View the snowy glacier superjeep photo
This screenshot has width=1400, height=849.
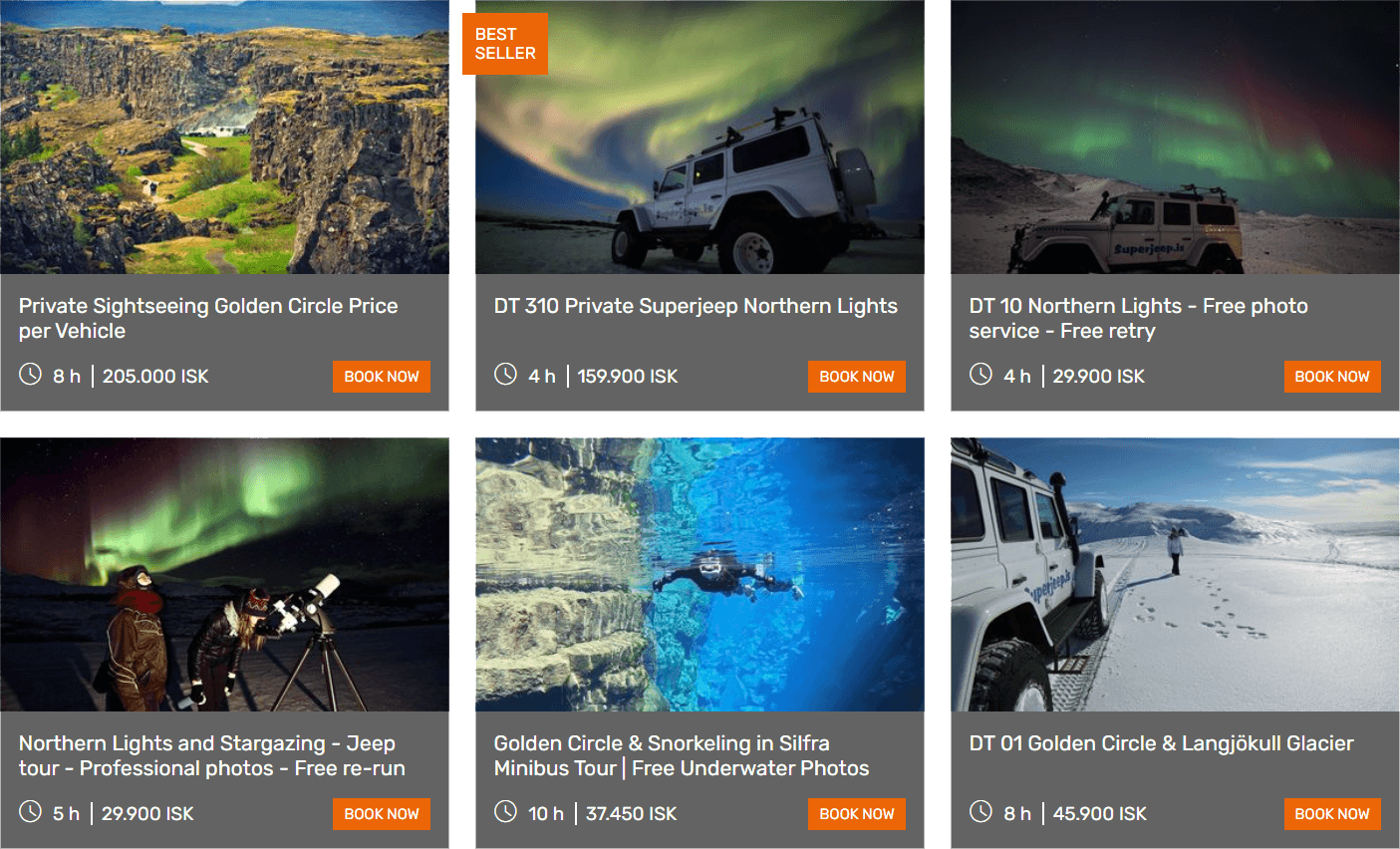click(x=1175, y=574)
